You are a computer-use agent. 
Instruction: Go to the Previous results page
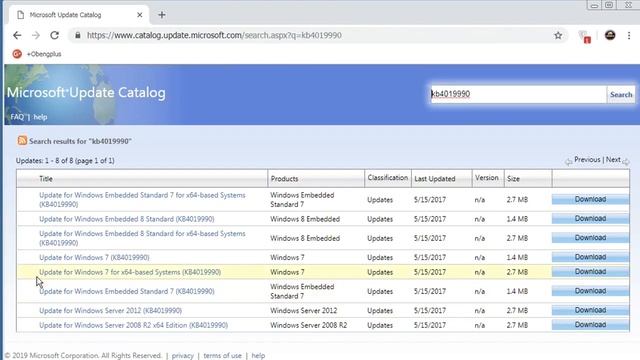click(587, 160)
